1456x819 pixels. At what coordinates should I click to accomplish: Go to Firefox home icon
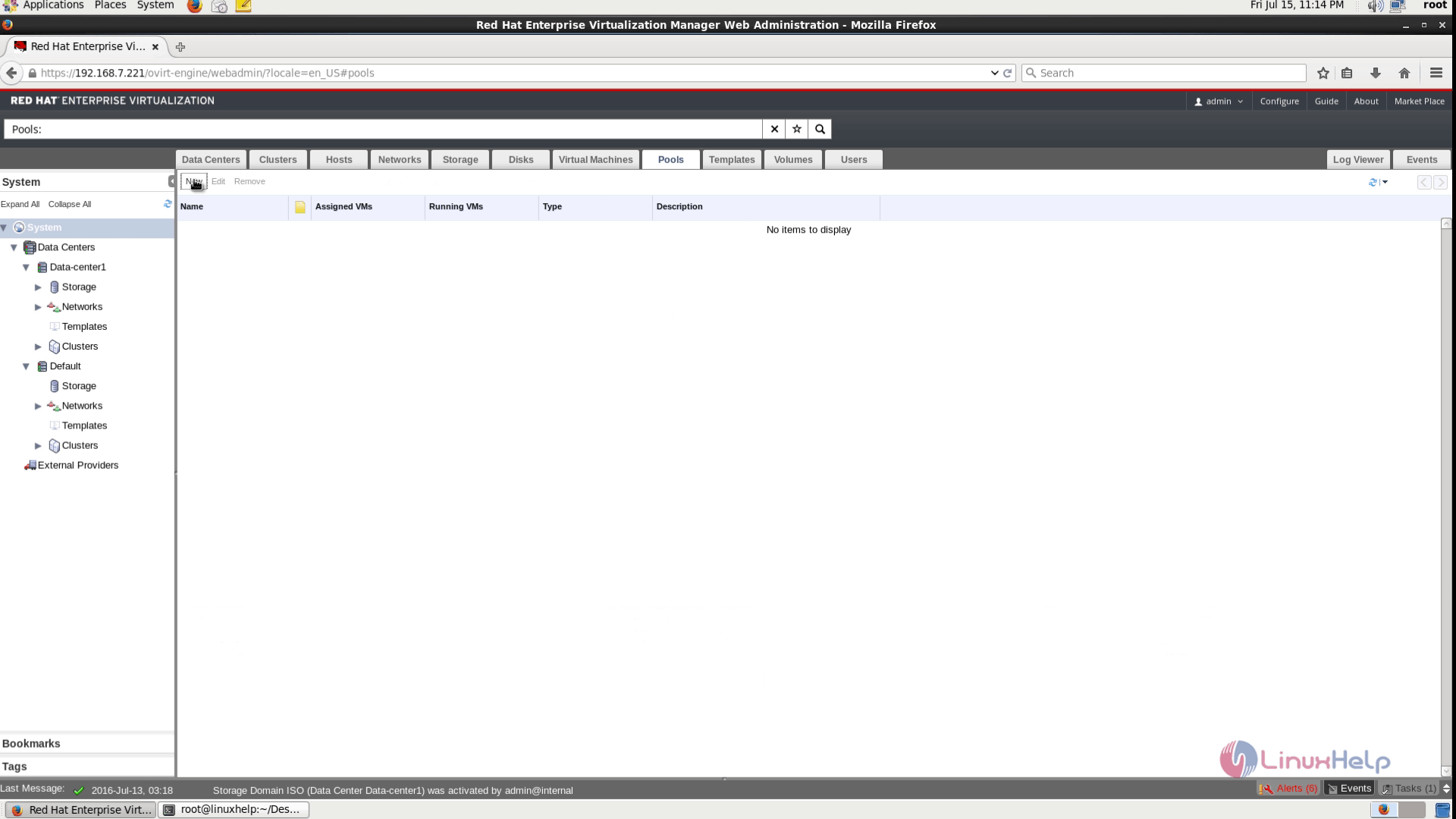click(1404, 73)
